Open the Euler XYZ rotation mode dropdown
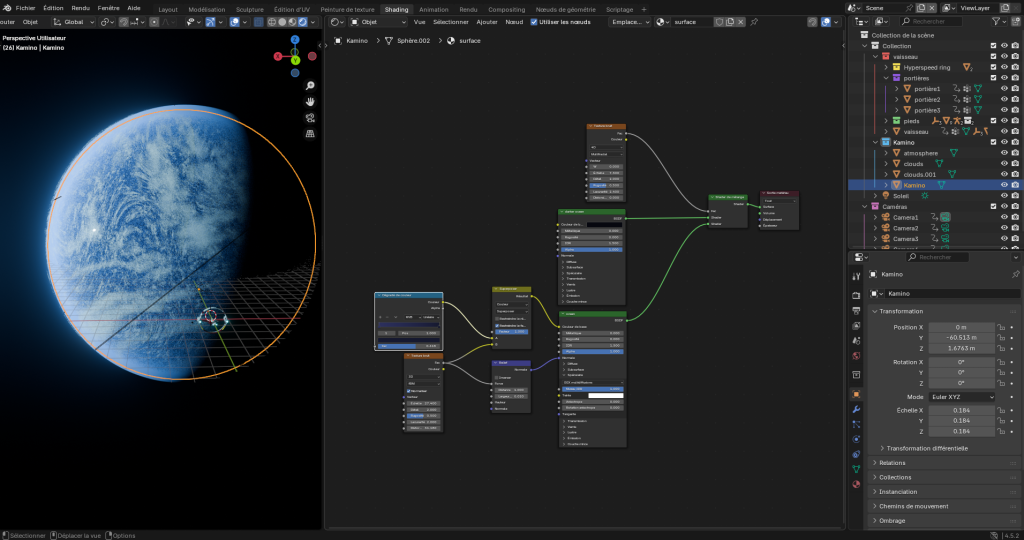The width and height of the screenshot is (1024, 540). point(962,397)
